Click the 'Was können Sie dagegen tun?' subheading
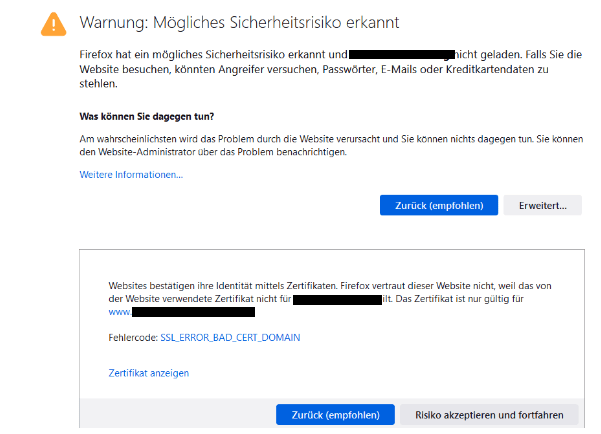The image size is (601, 434). tap(146, 117)
